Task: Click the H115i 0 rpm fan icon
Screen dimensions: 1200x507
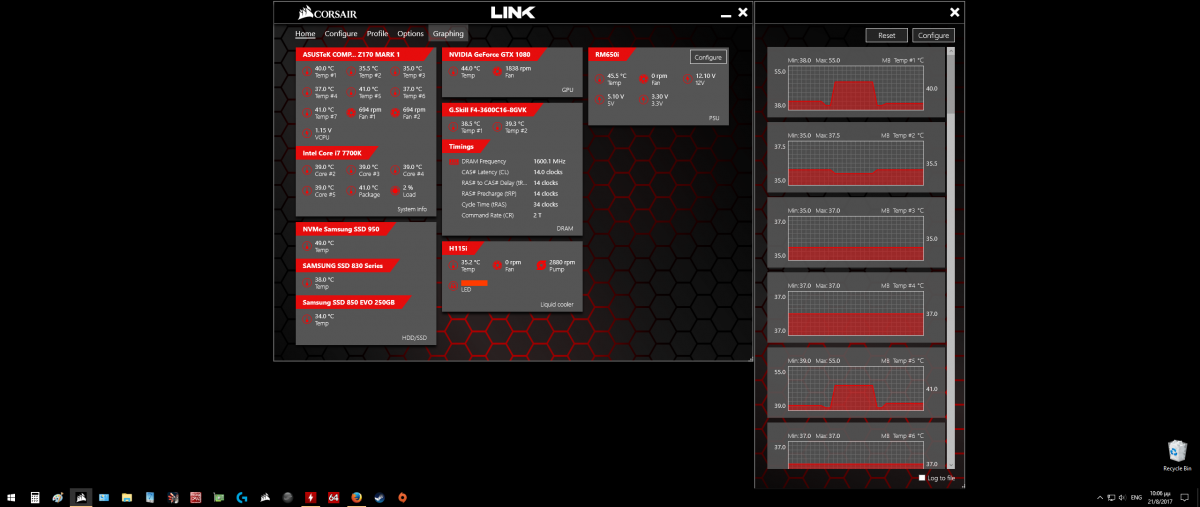Action: click(497, 265)
